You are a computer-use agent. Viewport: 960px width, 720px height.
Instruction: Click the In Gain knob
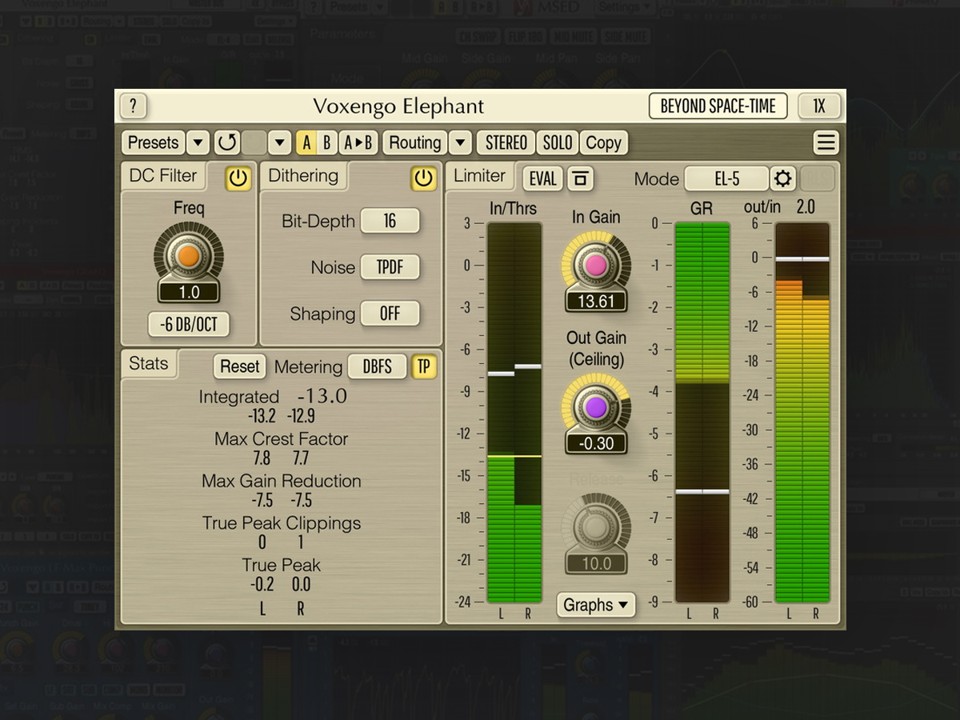pos(596,265)
